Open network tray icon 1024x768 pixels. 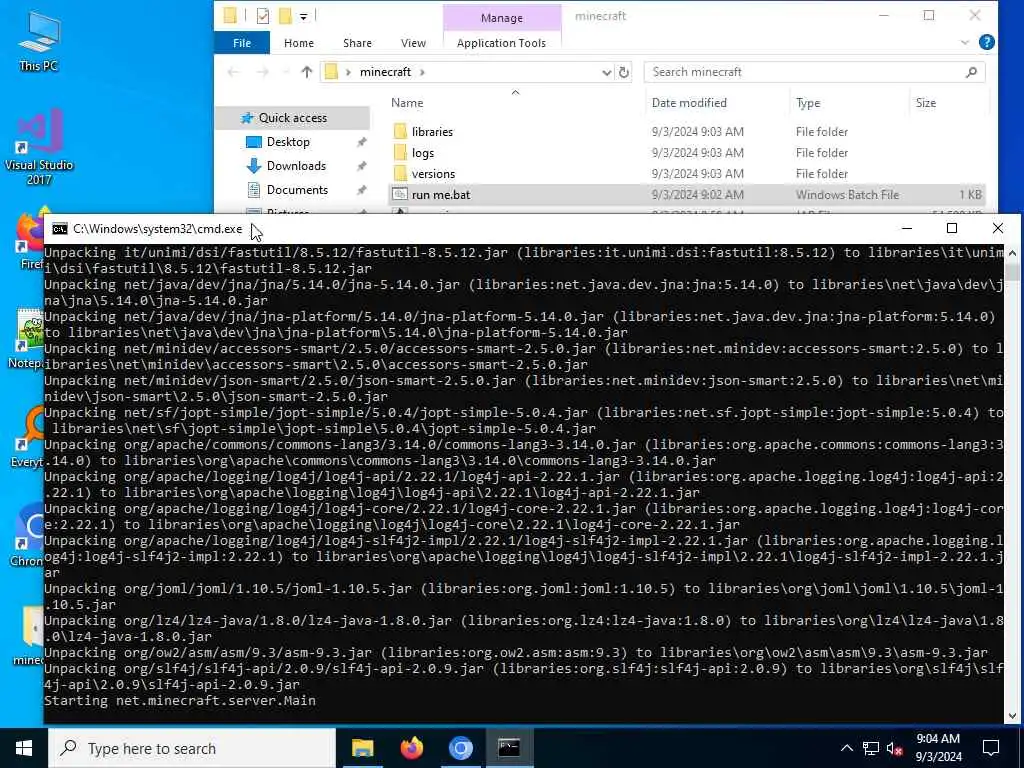click(x=870, y=748)
